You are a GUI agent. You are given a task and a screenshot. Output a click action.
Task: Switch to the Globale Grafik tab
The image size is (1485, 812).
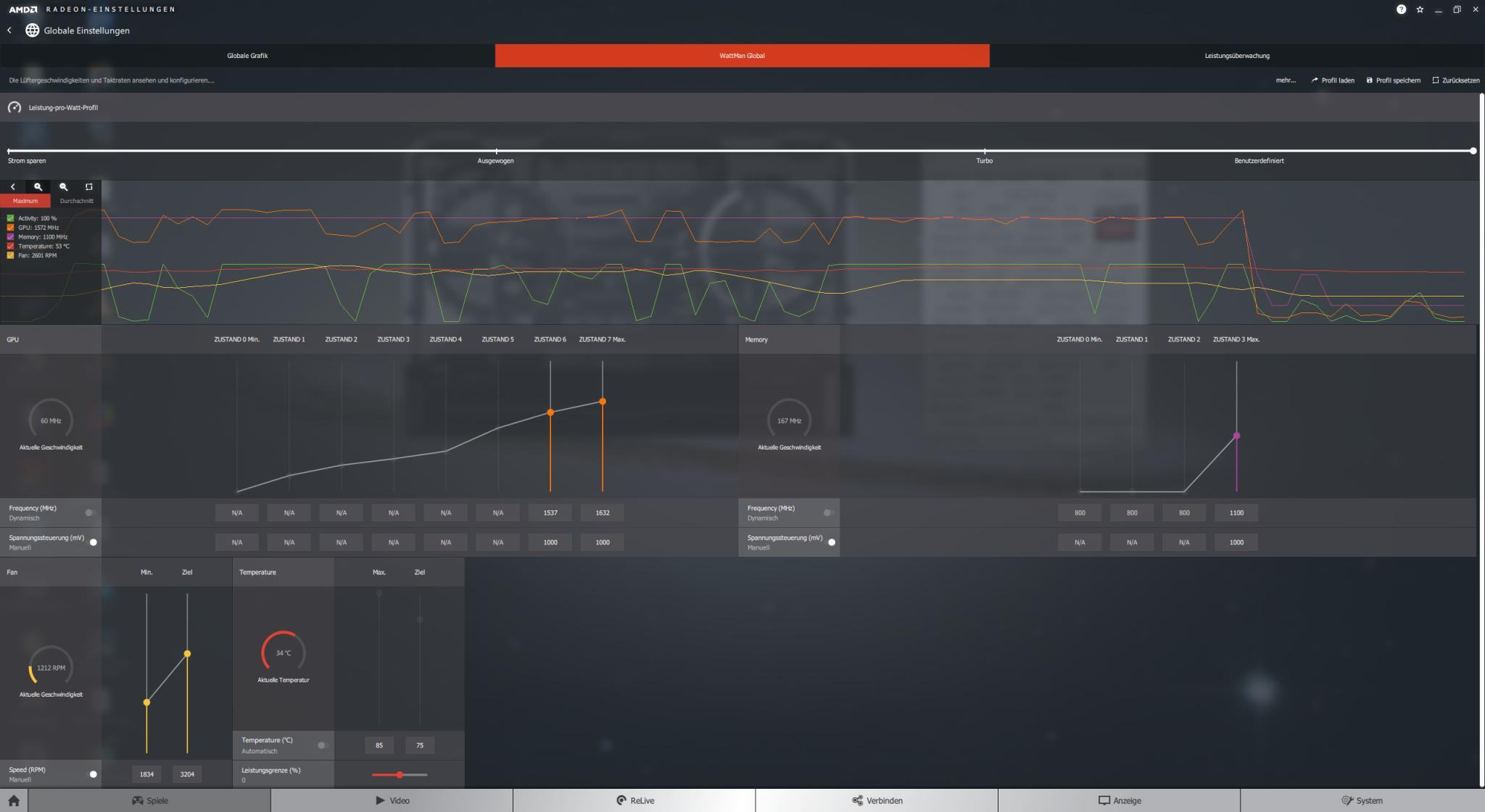[x=247, y=56]
